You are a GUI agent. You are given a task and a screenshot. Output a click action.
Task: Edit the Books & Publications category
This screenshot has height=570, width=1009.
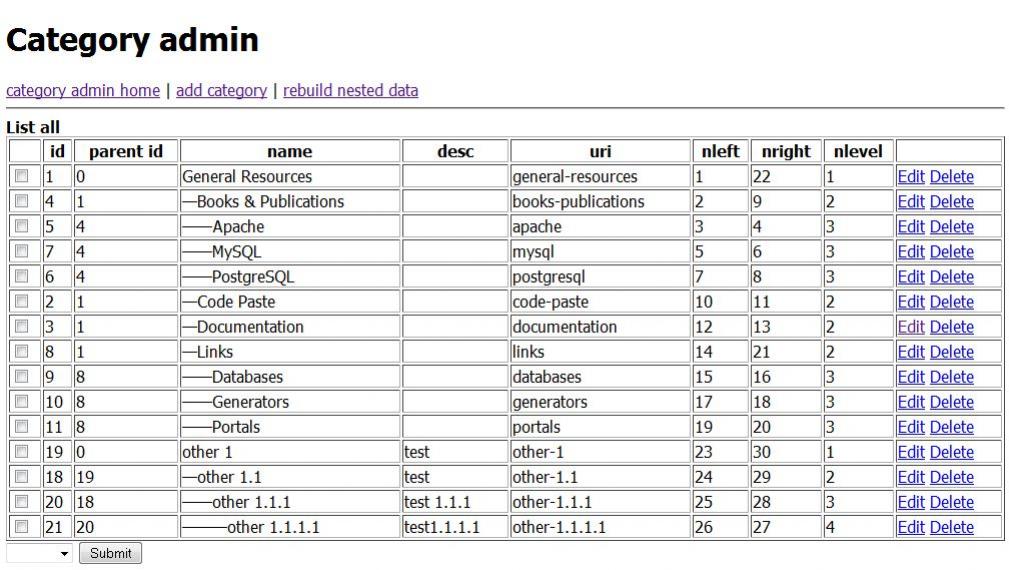coord(910,202)
